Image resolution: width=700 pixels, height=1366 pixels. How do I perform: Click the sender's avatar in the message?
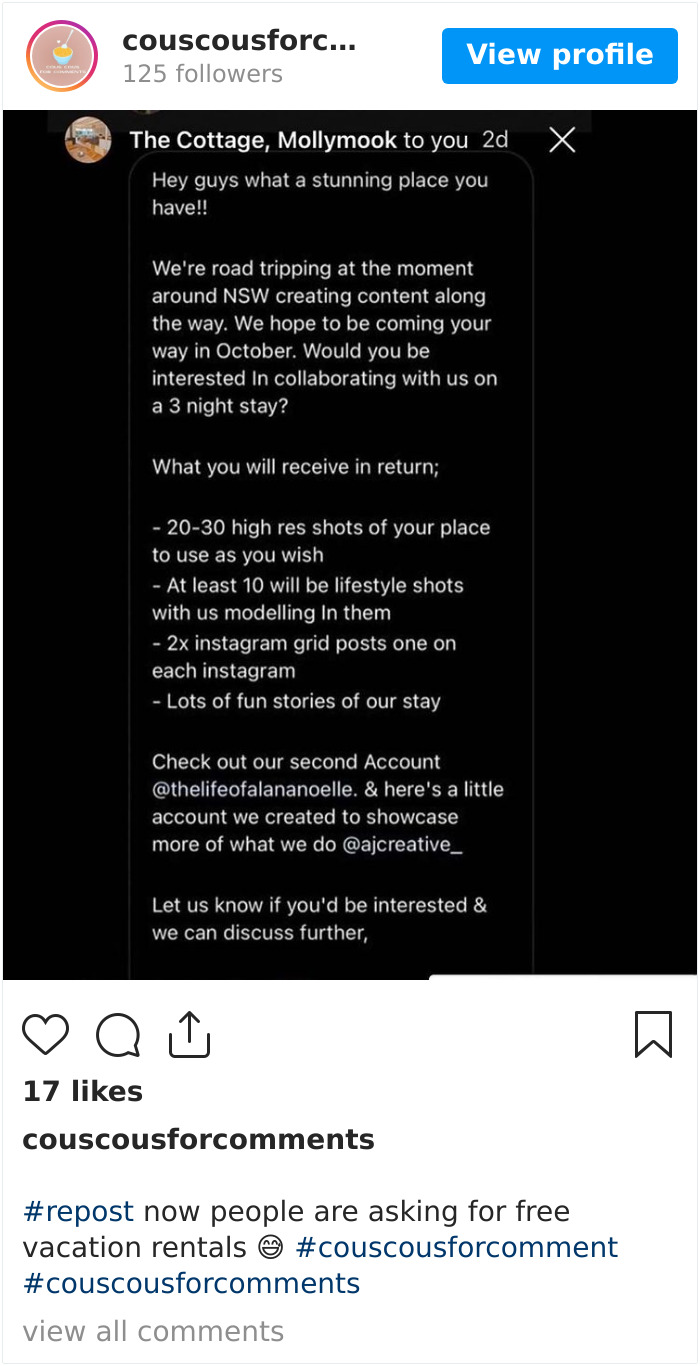point(87,139)
